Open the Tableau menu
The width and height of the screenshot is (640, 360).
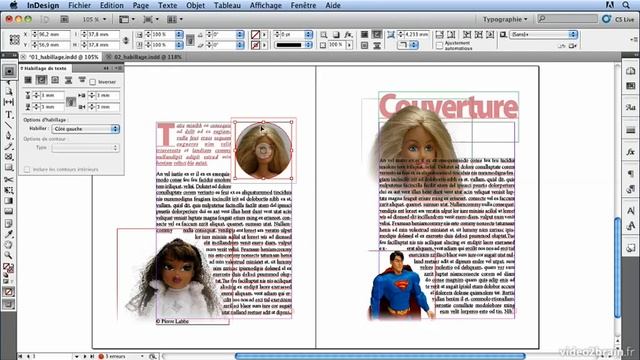tap(227, 5)
